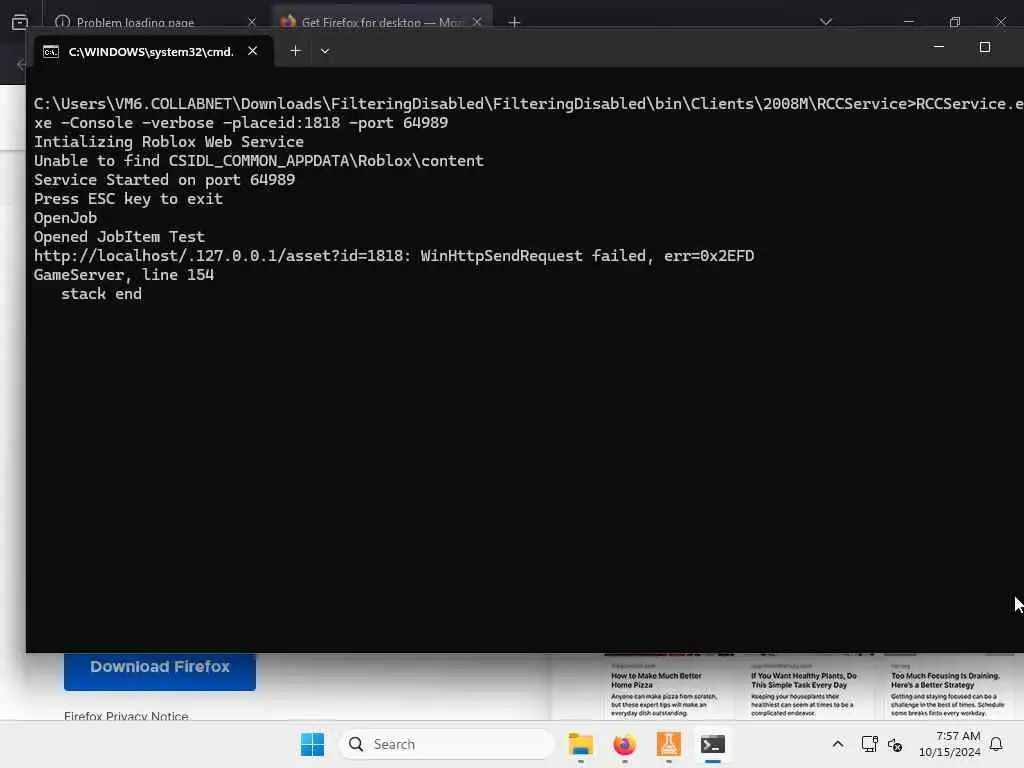Click the 'Service Started on port 64989' line
Viewport: 1024px width, 768px height.
[x=165, y=180]
